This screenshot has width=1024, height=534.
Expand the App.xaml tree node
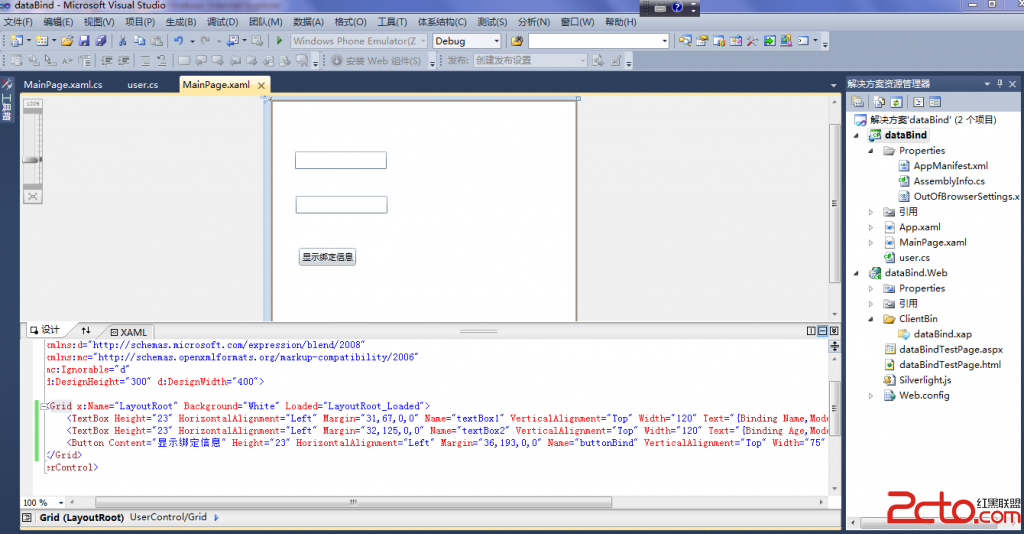[x=871, y=227]
